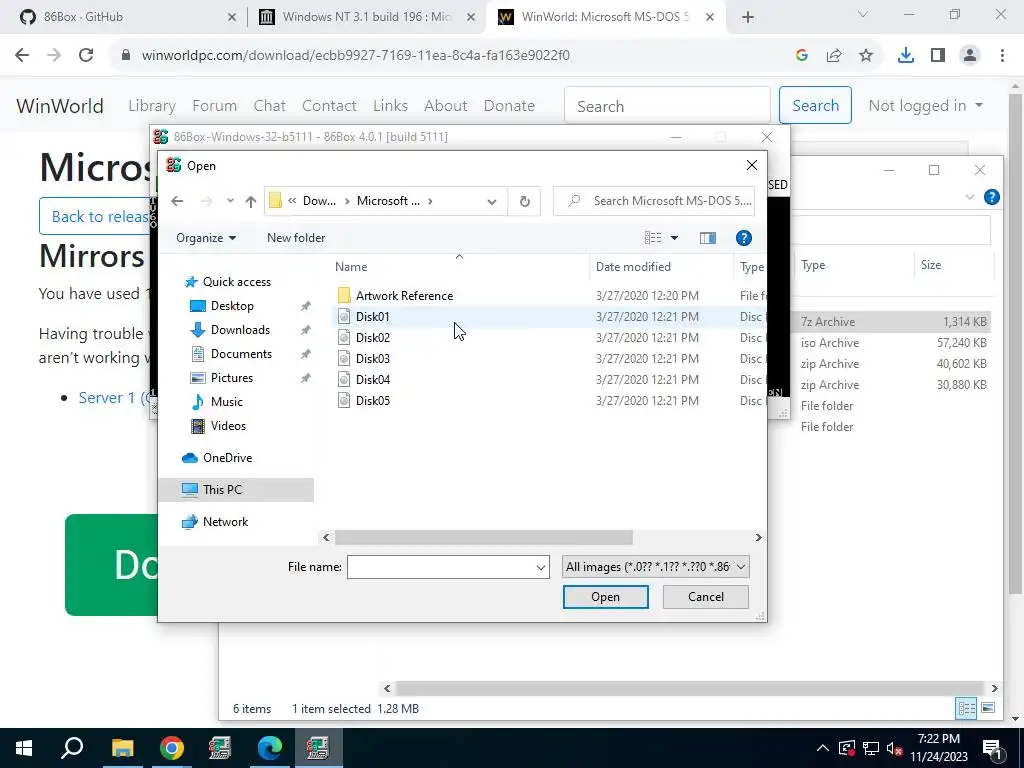Toggle the preview pane button
This screenshot has height=768, width=1024.
coord(708,238)
